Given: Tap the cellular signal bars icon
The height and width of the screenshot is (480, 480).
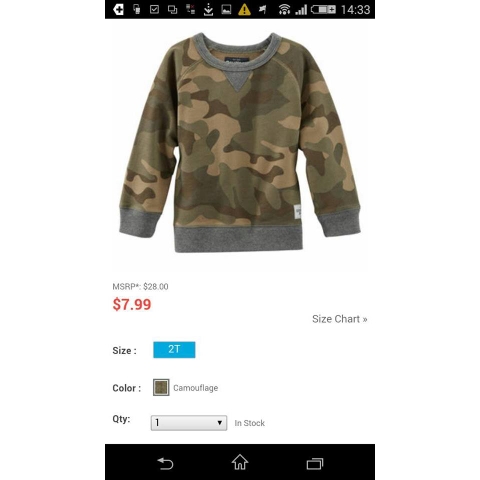Looking at the screenshot, I should pyautogui.click(x=301, y=10).
